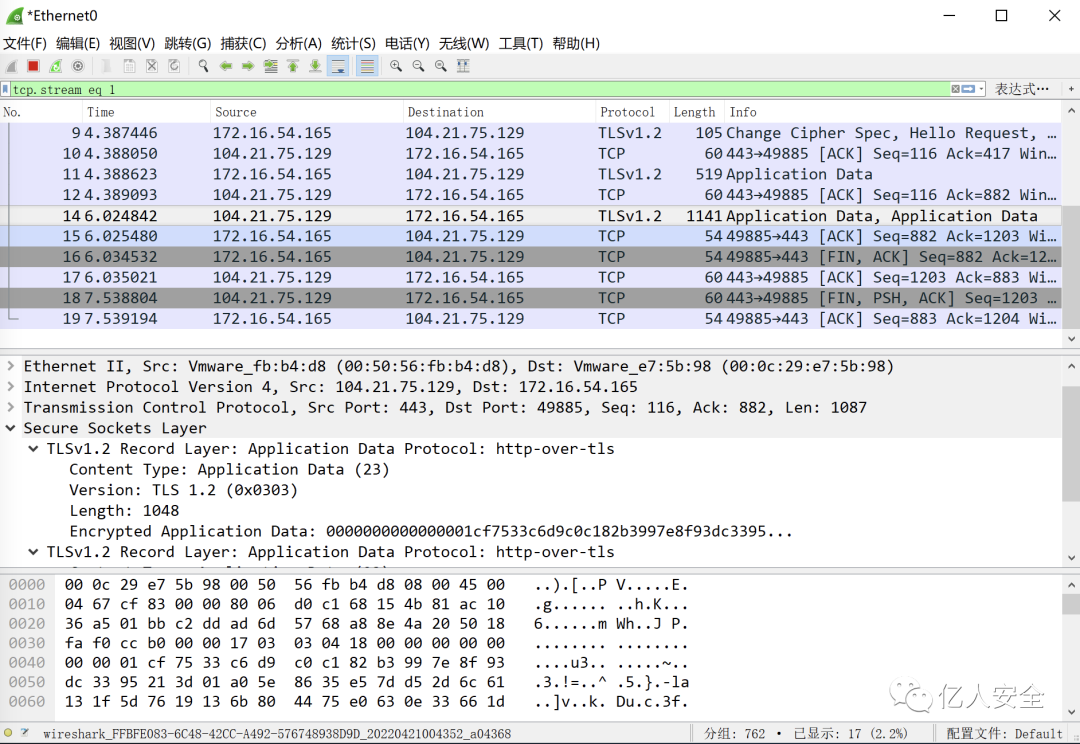Sort by the Info column header

[893, 112]
